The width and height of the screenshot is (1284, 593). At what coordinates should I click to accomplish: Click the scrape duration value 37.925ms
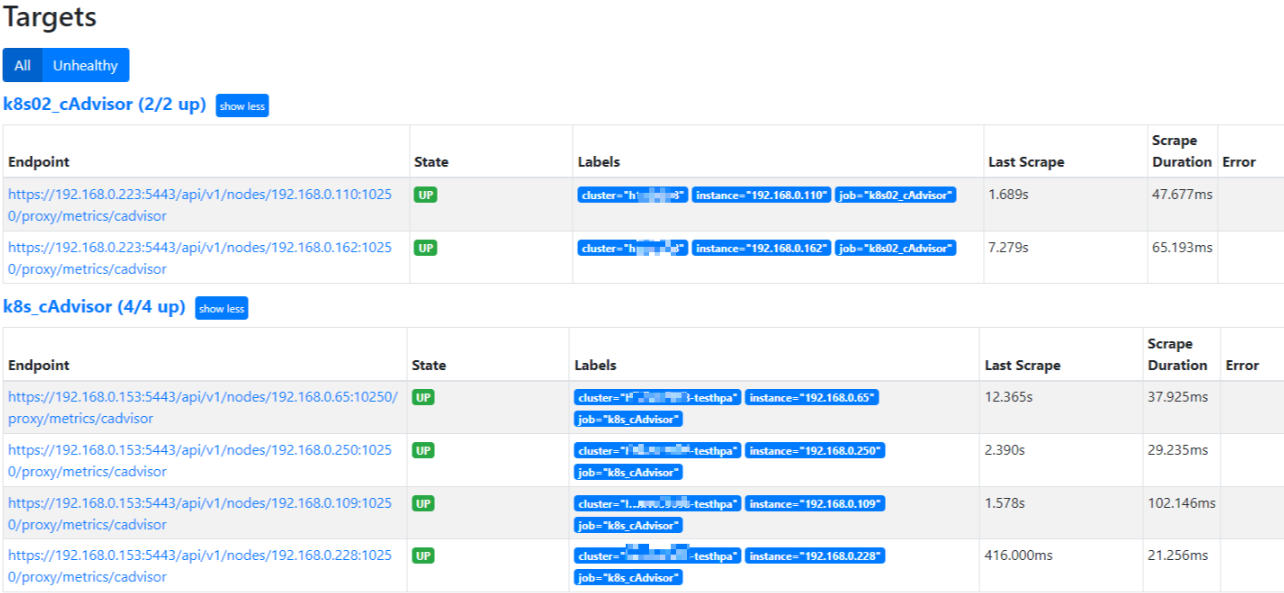[x=1178, y=397]
